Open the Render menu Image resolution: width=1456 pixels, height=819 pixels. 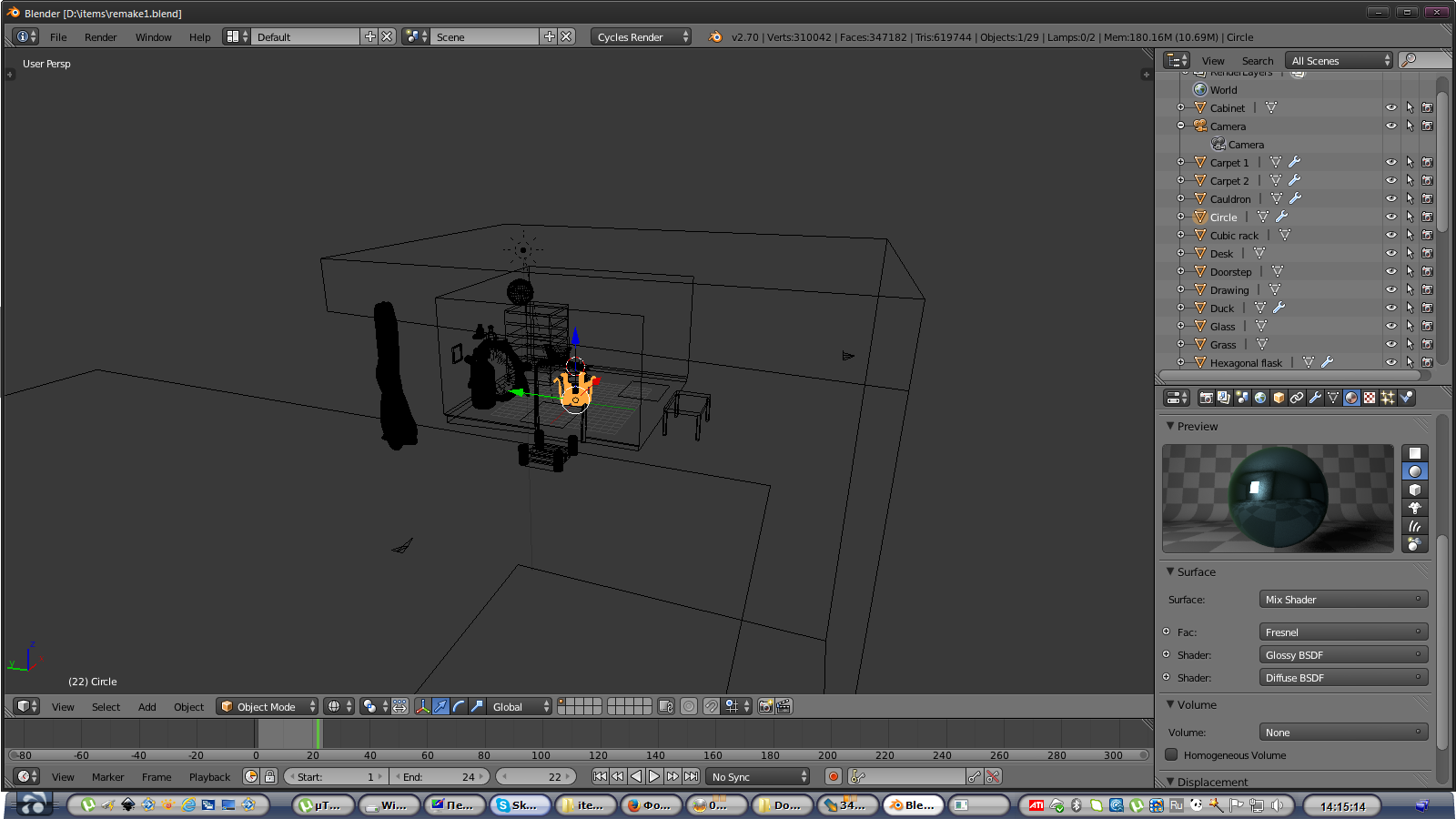click(100, 37)
